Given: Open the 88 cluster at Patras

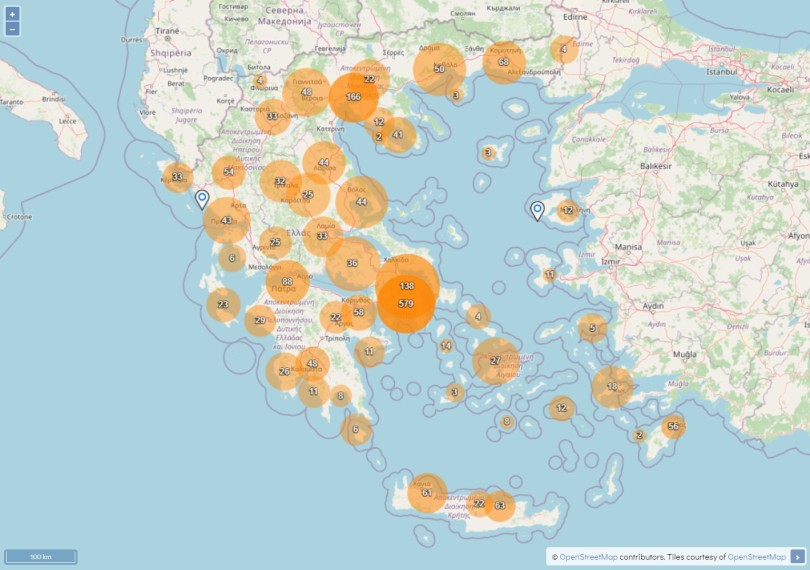Looking at the screenshot, I should click(288, 282).
